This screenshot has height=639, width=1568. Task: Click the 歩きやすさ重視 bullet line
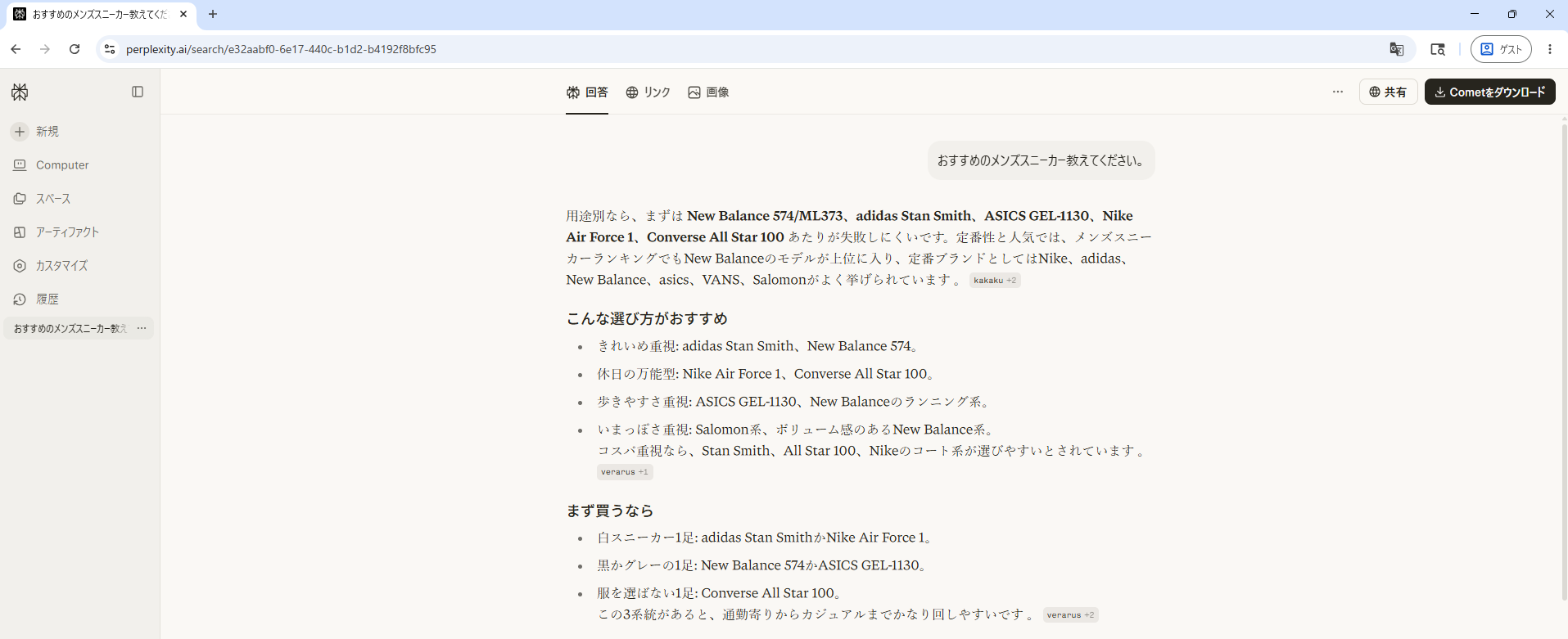(x=794, y=402)
